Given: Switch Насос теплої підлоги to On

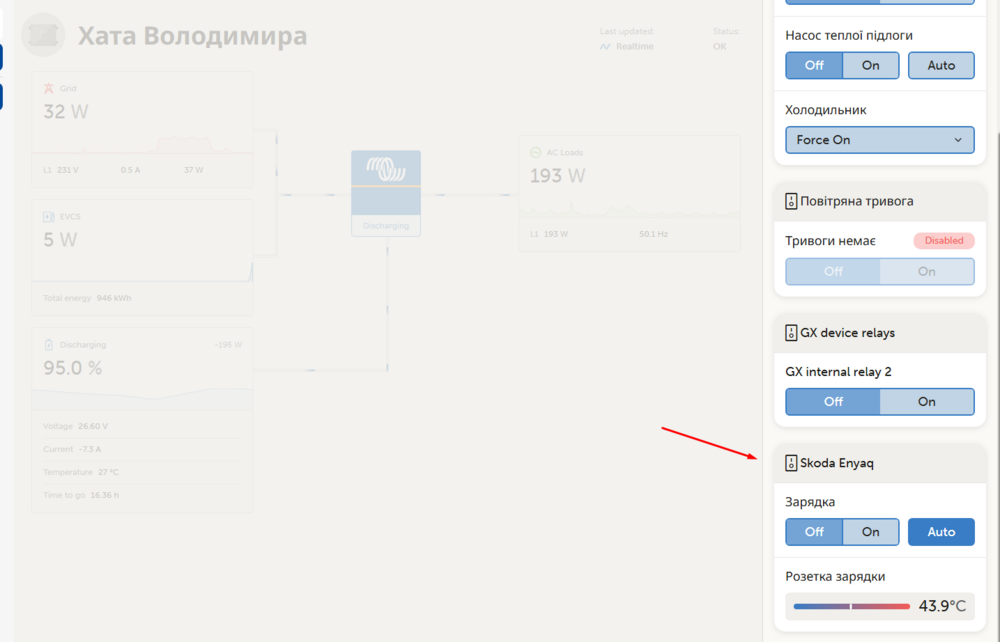Looking at the screenshot, I should point(871,66).
